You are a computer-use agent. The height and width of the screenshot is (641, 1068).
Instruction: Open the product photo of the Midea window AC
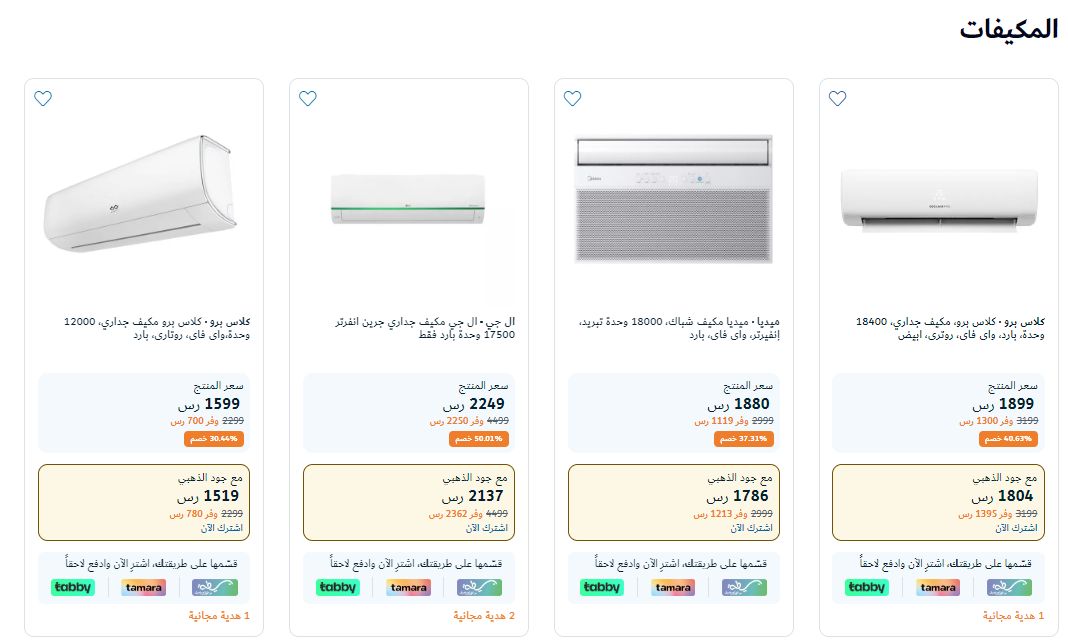click(673, 197)
